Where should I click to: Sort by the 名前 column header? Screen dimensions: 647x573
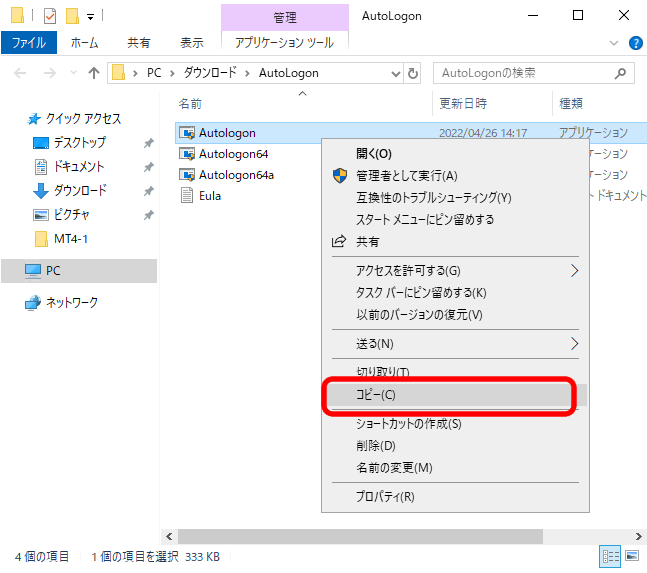(x=190, y=104)
